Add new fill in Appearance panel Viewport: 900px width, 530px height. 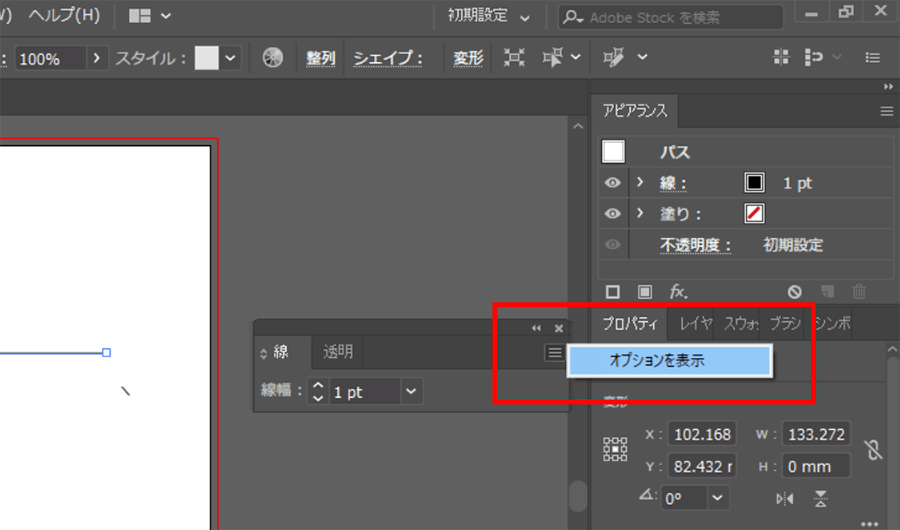[645, 292]
